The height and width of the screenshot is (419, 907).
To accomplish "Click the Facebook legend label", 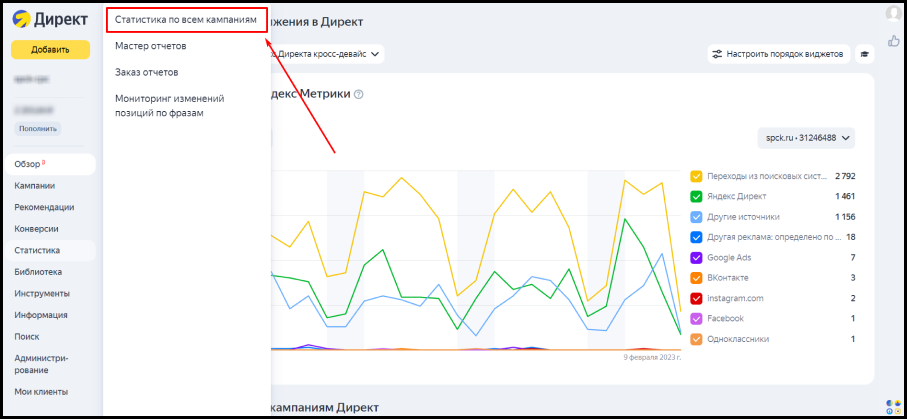I will [x=725, y=318].
